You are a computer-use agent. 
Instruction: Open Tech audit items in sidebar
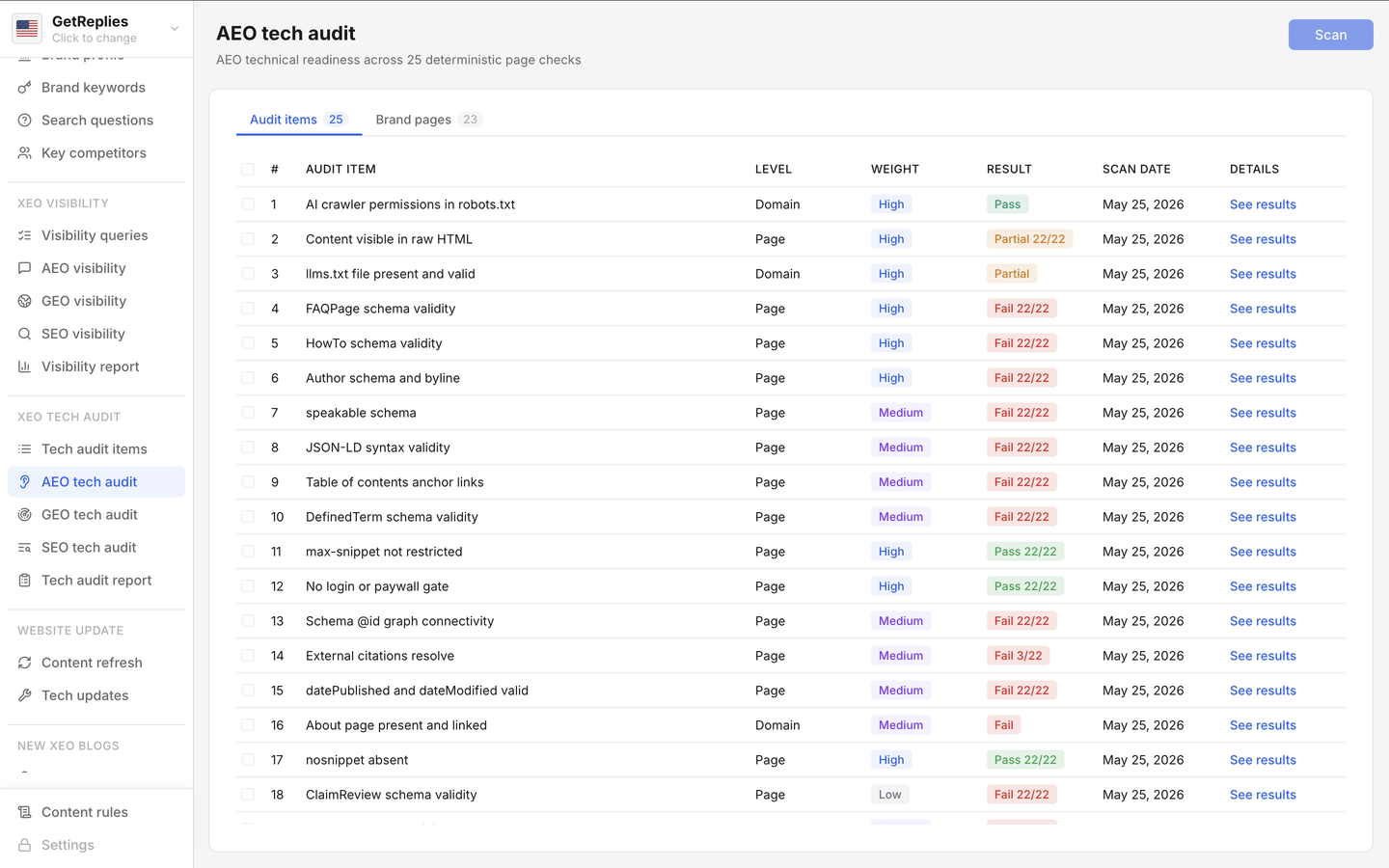96,449
